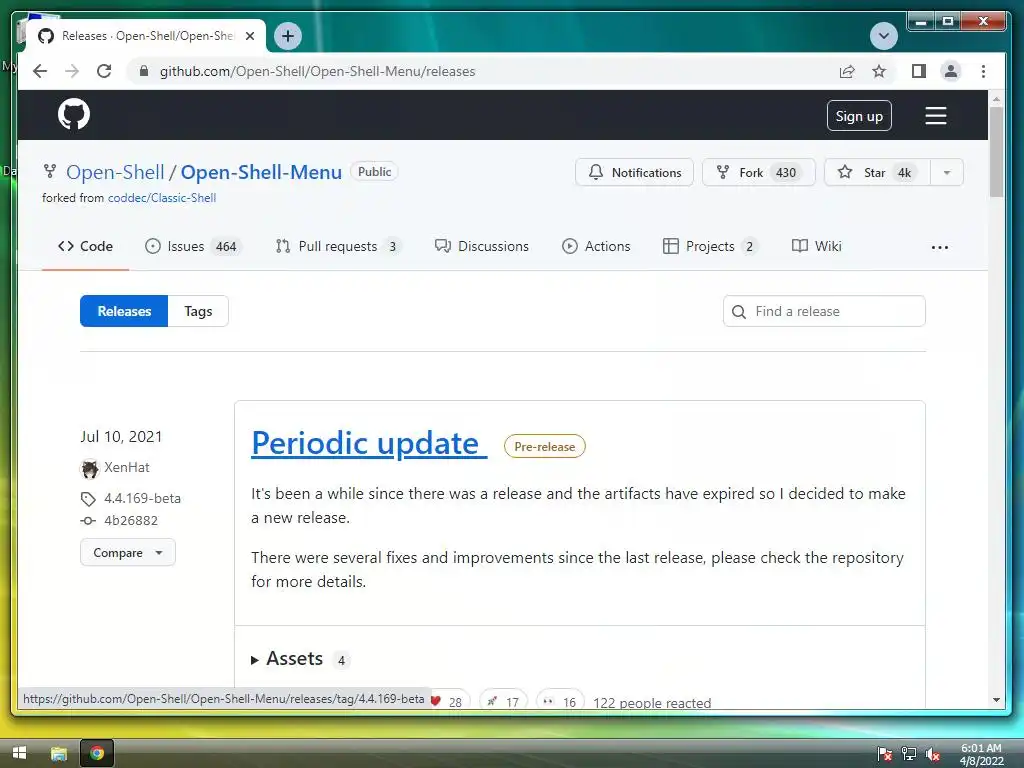The image size is (1024, 768).
Task: Open the Open-Shell-Menu repository link
Action: (261, 172)
